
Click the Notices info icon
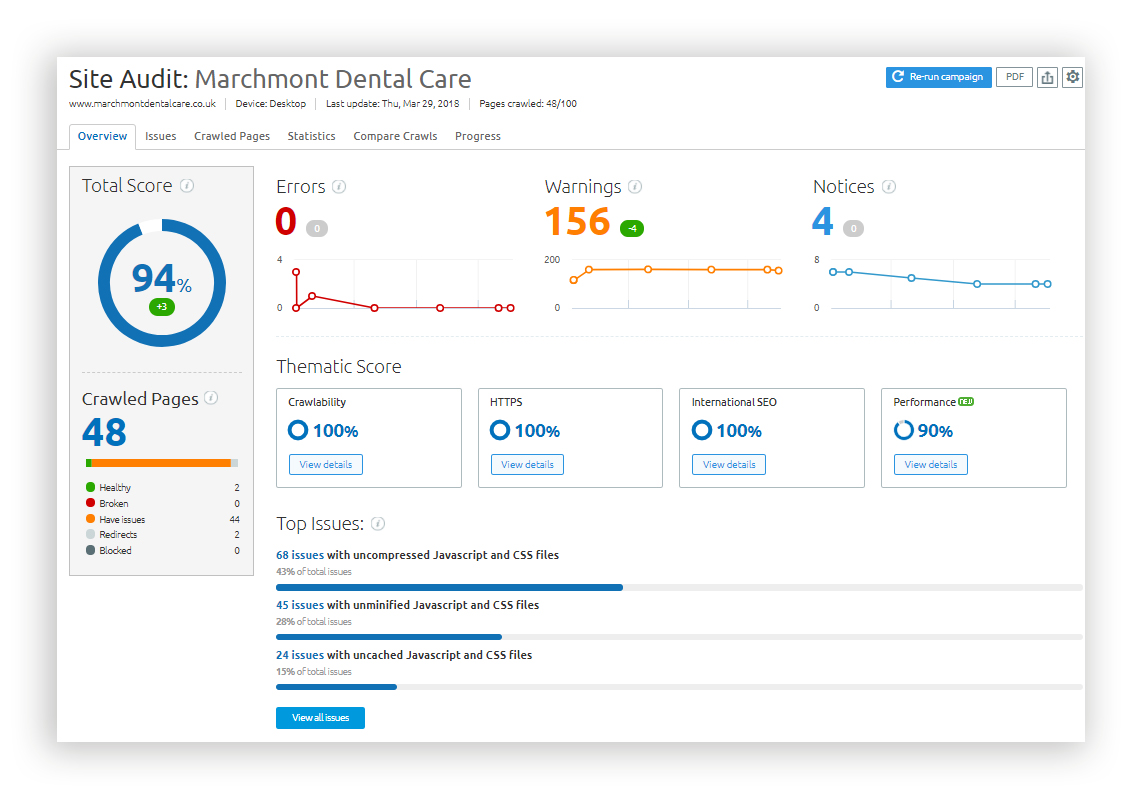889,186
